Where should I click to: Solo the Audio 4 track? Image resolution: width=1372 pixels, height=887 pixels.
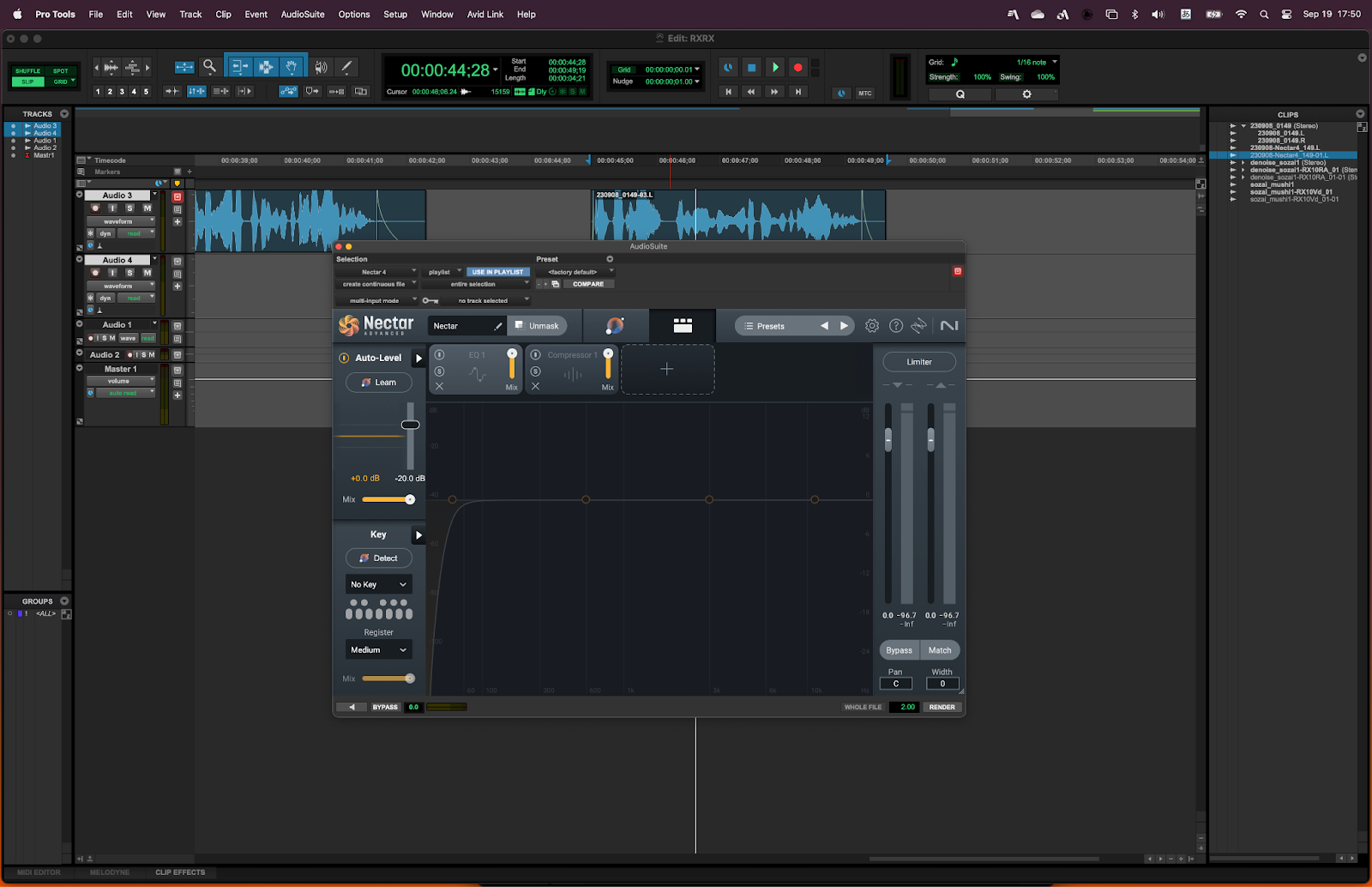[x=129, y=273]
